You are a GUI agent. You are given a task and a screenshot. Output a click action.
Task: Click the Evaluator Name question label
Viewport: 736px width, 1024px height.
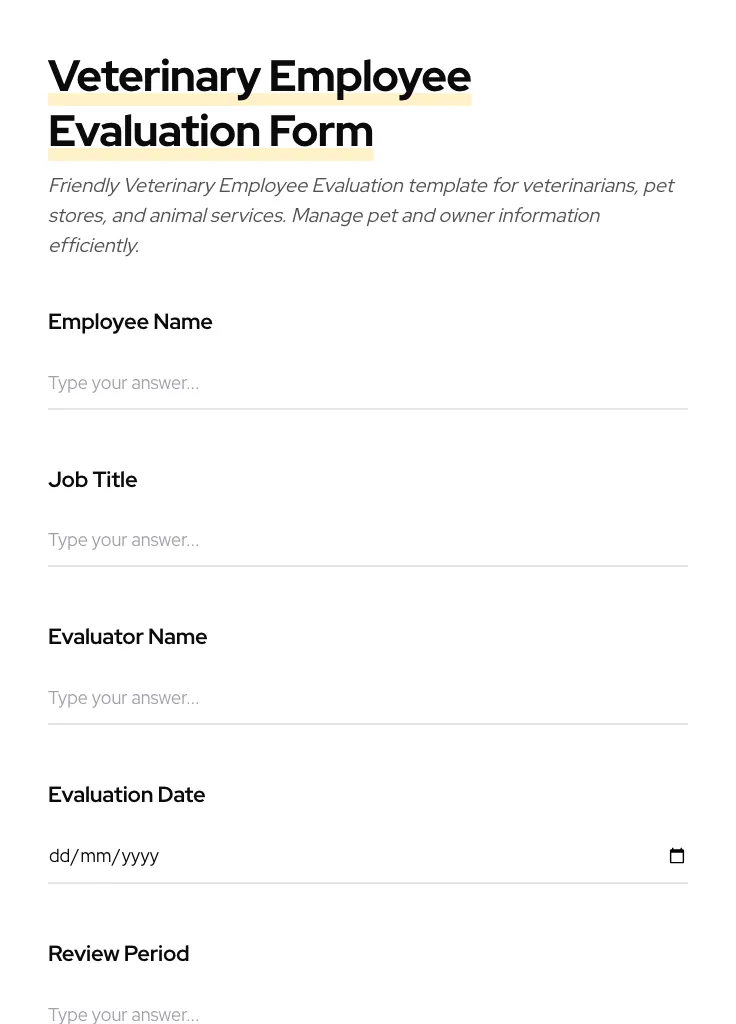pos(127,637)
